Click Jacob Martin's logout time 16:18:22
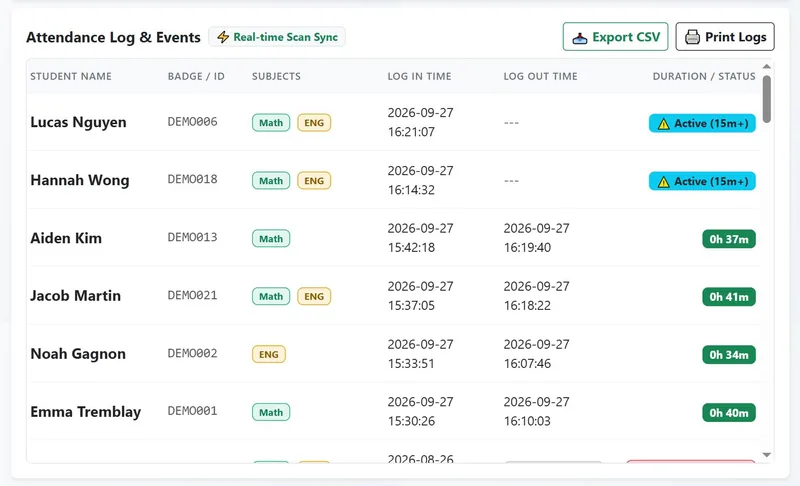Image resolution: width=800 pixels, height=486 pixels. click(528, 306)
